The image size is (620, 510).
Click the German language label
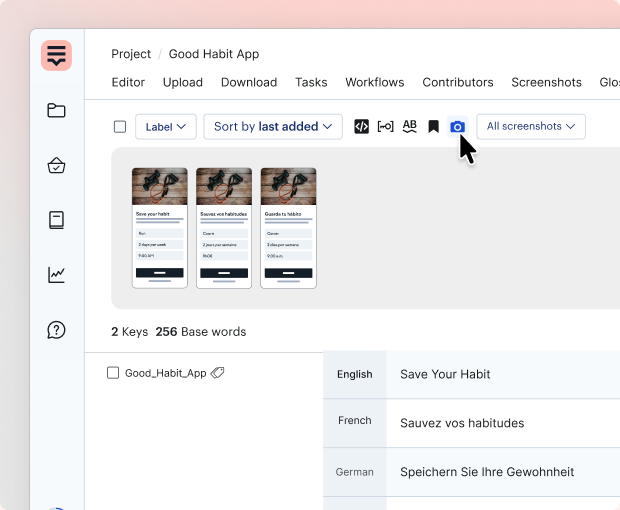point(355,472)
